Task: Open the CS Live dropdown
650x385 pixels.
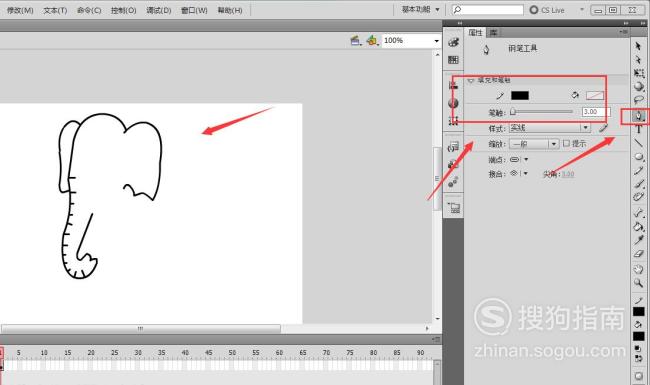Action: pos(582,10)
